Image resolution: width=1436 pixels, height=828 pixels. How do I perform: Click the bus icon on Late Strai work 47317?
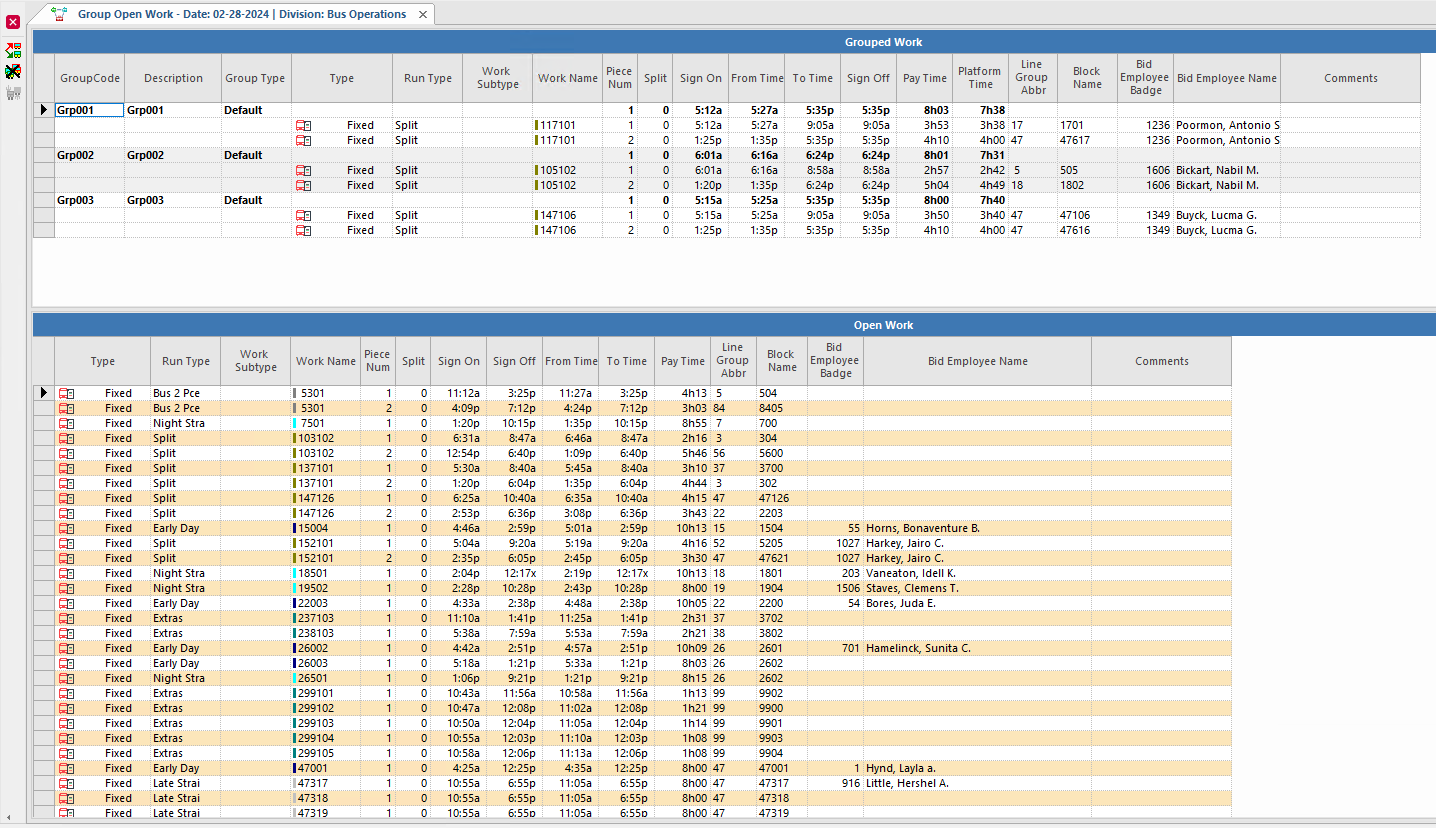click(65, 783)
